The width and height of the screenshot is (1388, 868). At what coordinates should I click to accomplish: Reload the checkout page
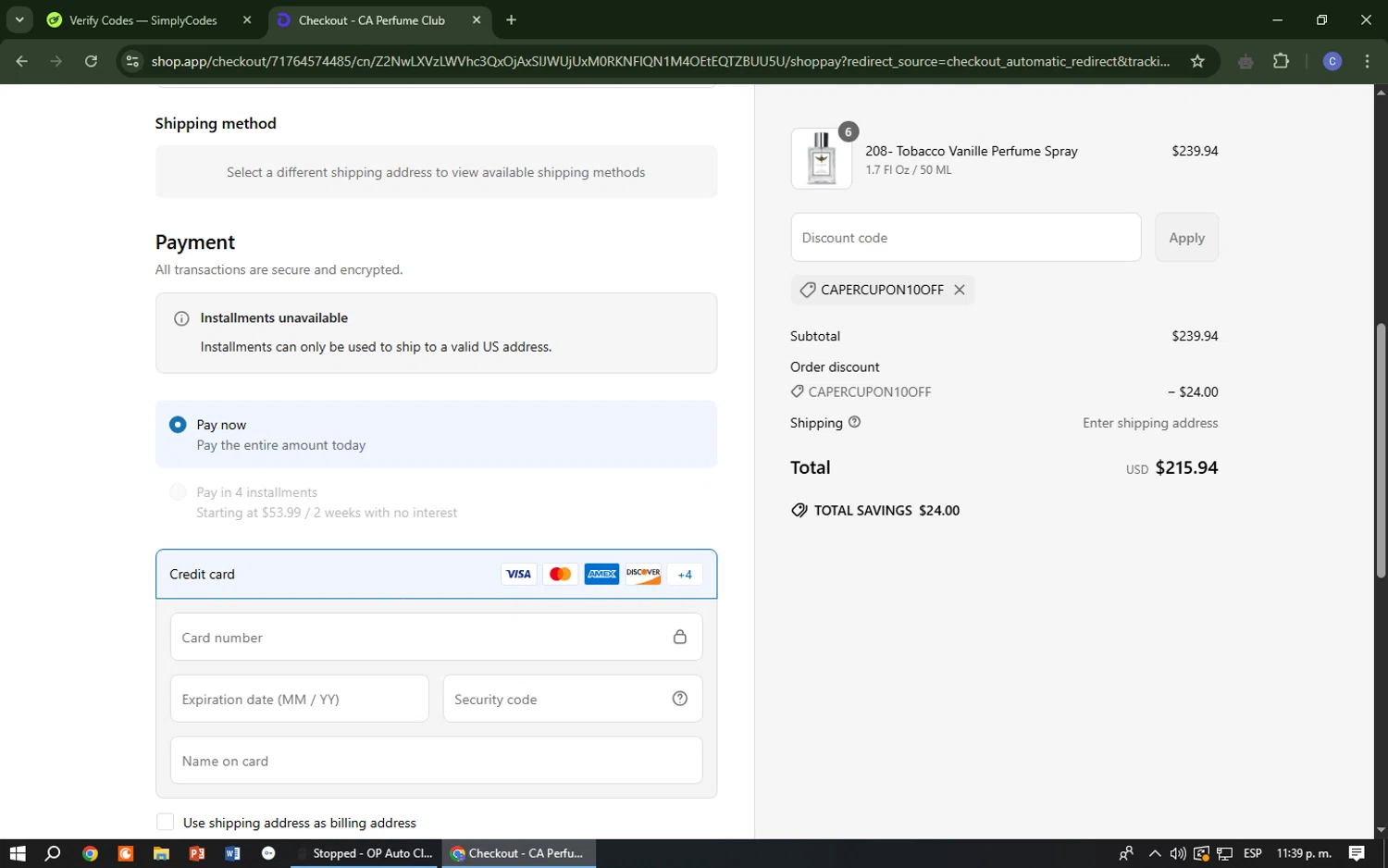pos(91,61)
